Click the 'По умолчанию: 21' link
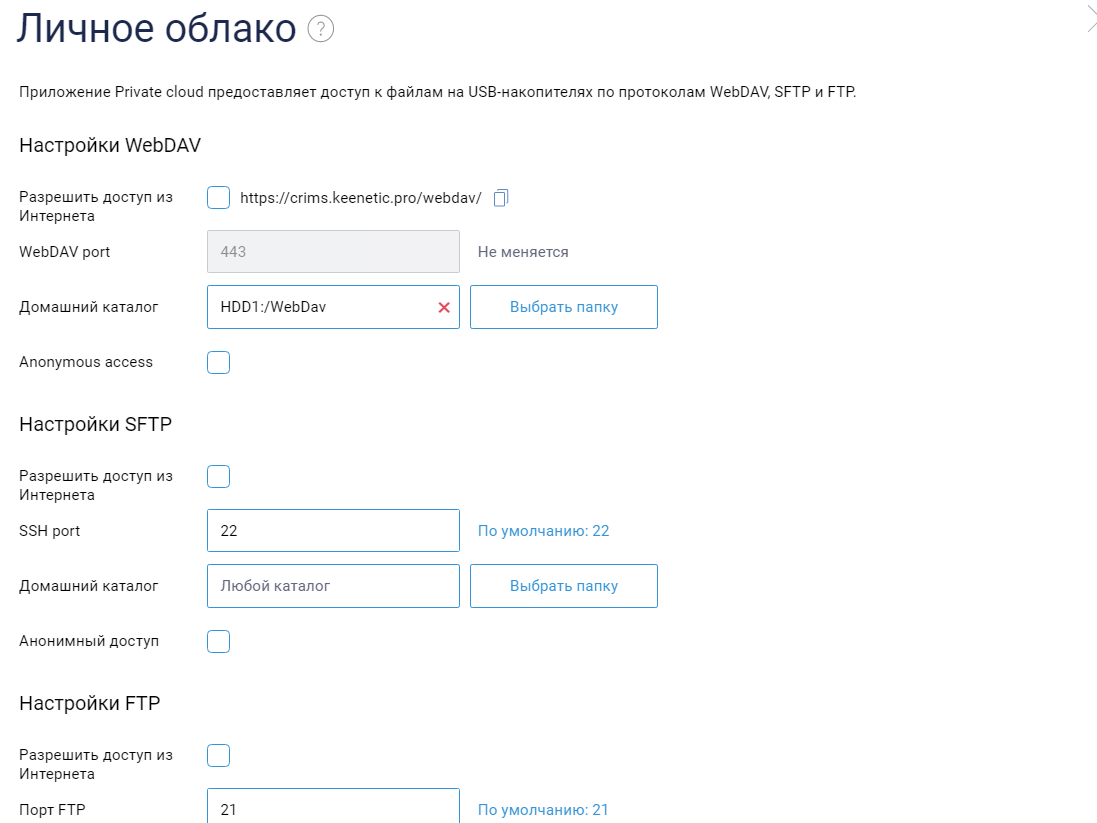Screen dimensions: 1097x823 pos(544,810)
